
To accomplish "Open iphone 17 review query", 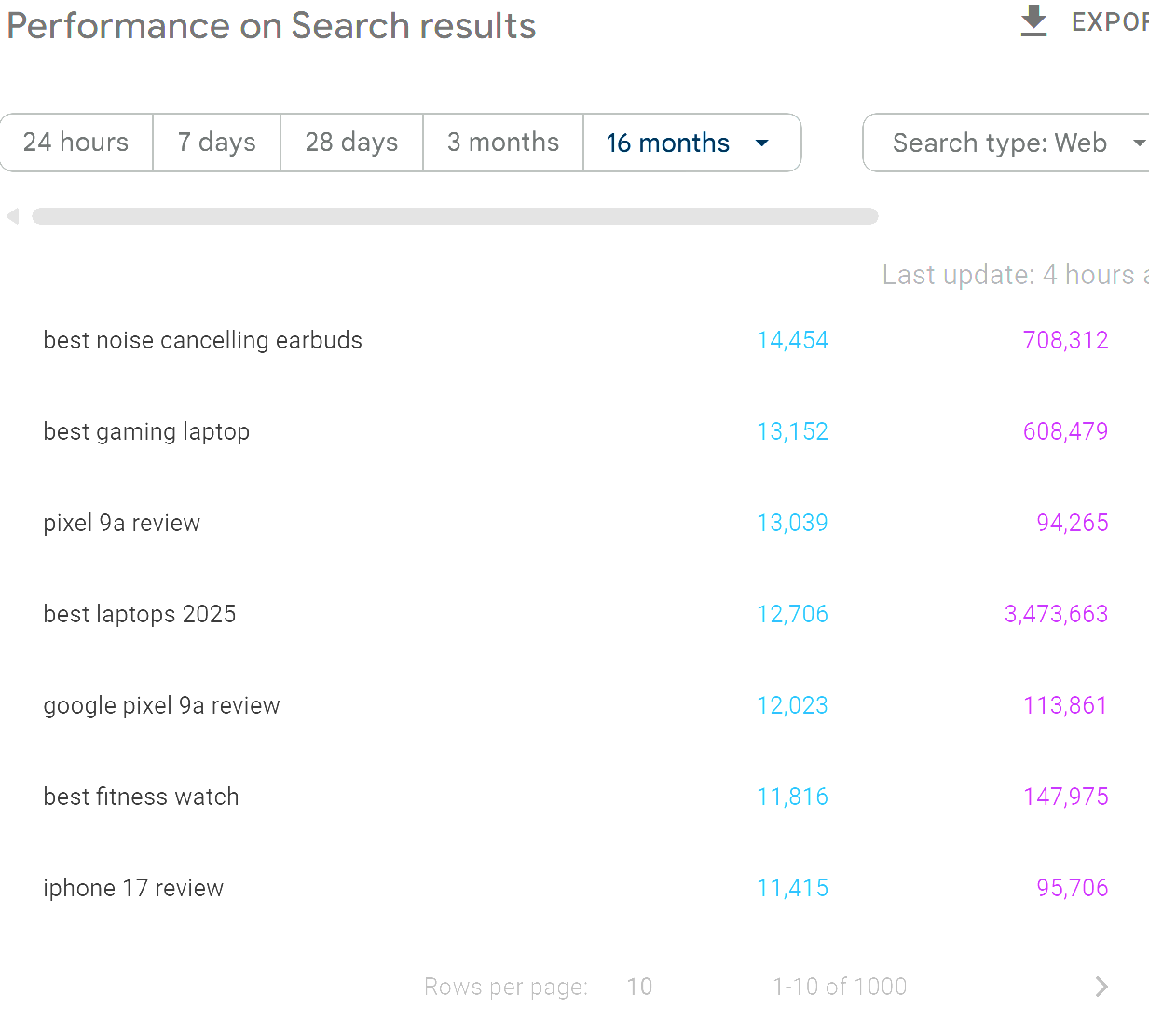I will [133, 888].
